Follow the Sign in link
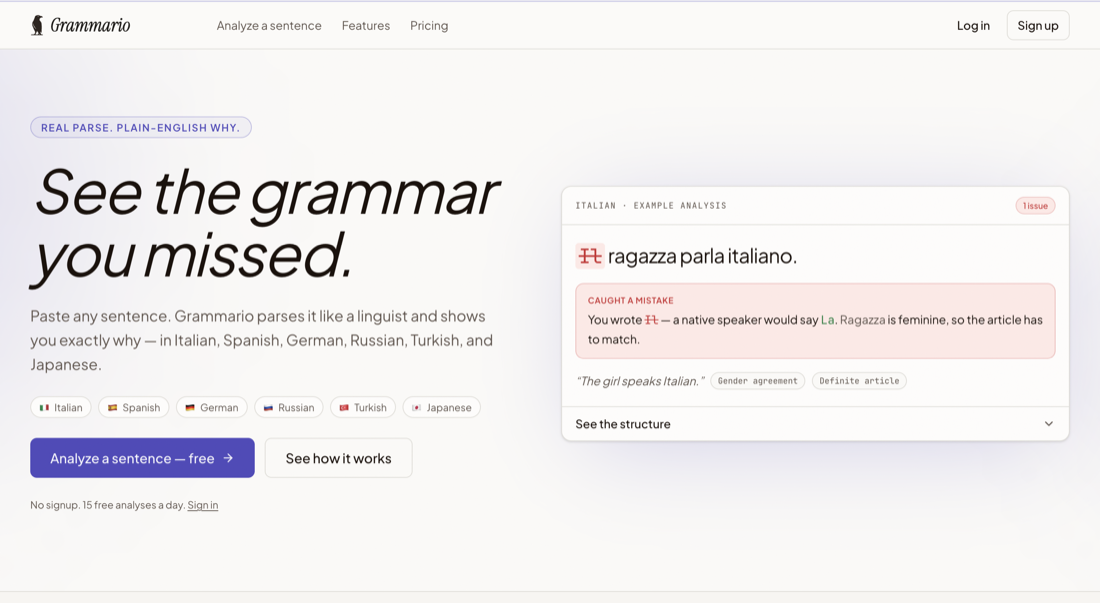 (x=203, y=505)
